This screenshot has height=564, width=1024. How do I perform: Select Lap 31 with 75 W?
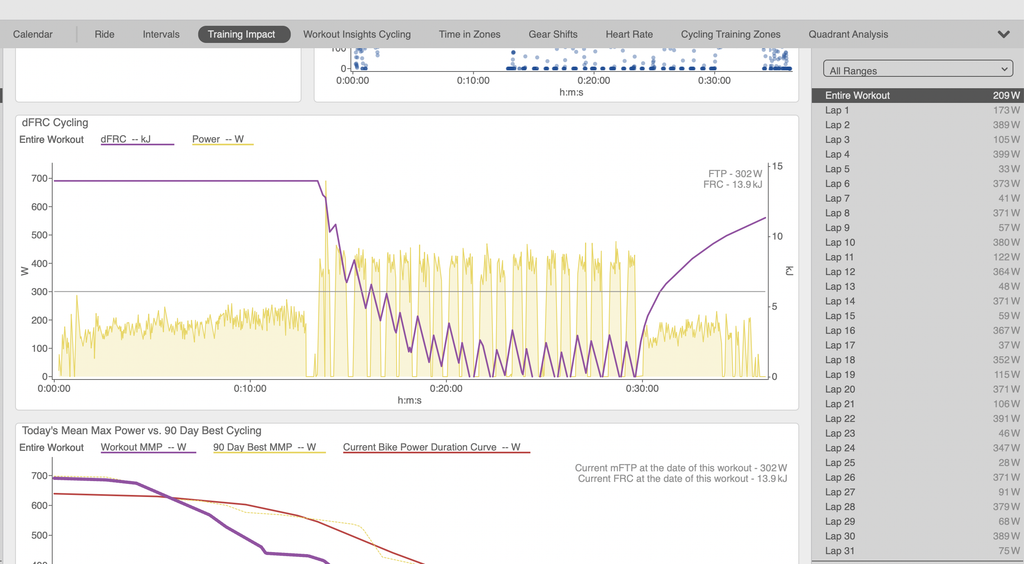click(x=918, y=551)
